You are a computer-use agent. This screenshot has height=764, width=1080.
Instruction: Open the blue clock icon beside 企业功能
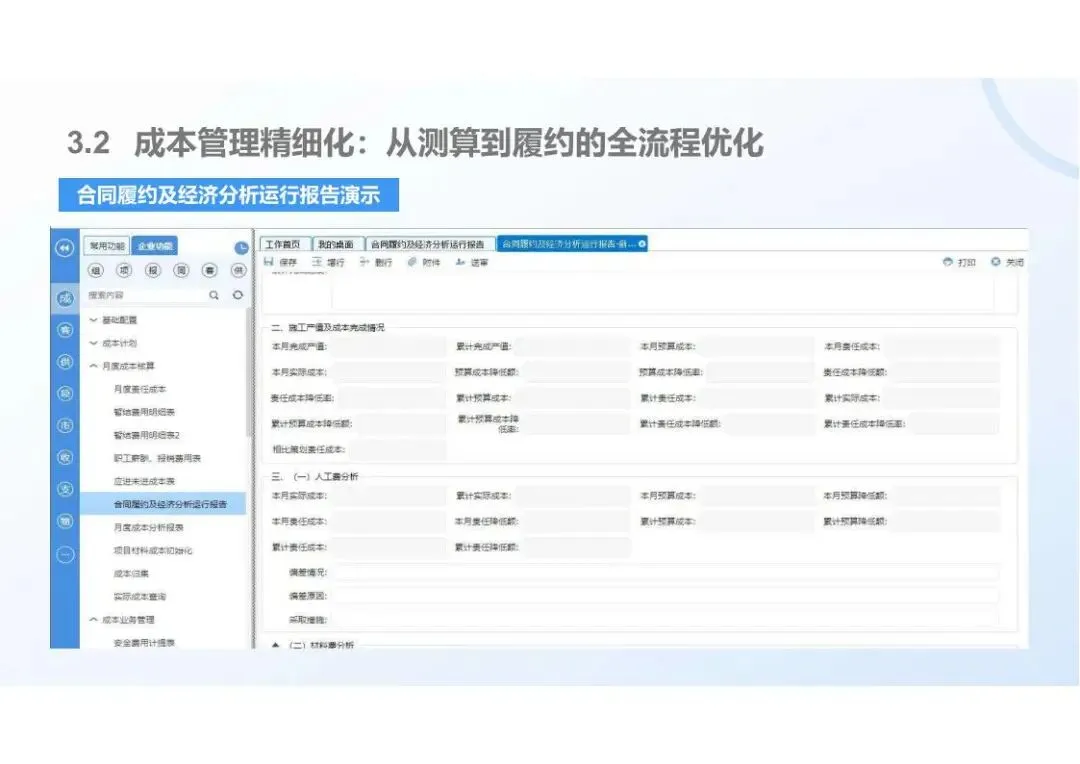coord(241,248)
